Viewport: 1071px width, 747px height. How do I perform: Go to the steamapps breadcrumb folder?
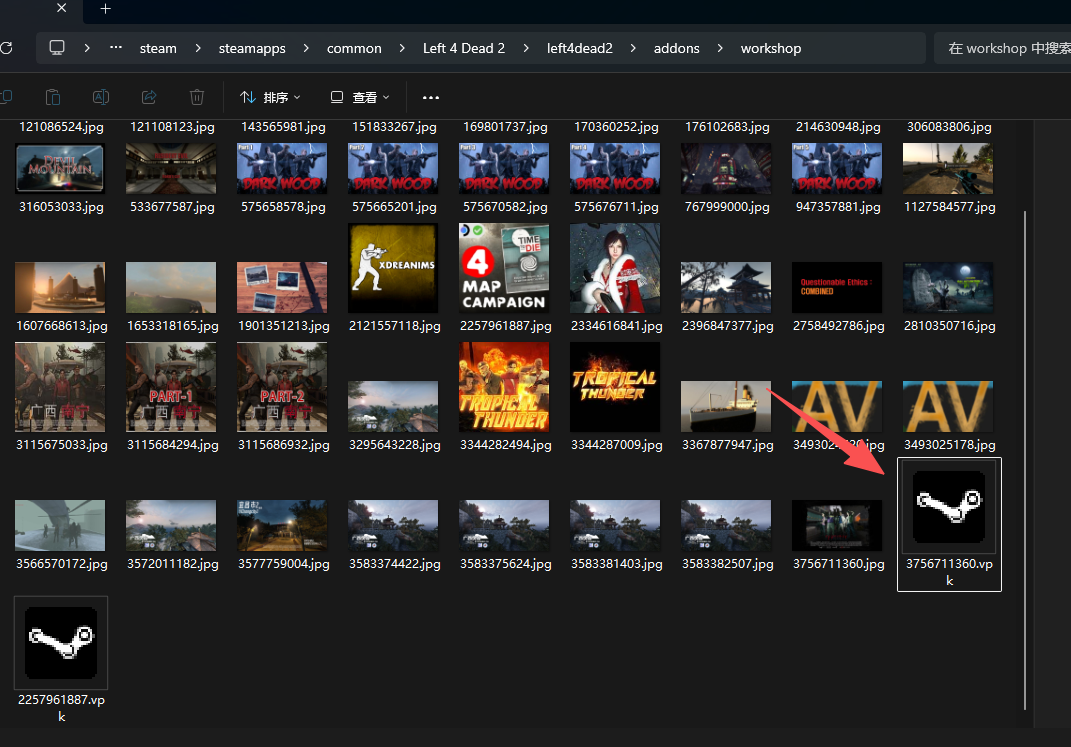coord(252,48)
